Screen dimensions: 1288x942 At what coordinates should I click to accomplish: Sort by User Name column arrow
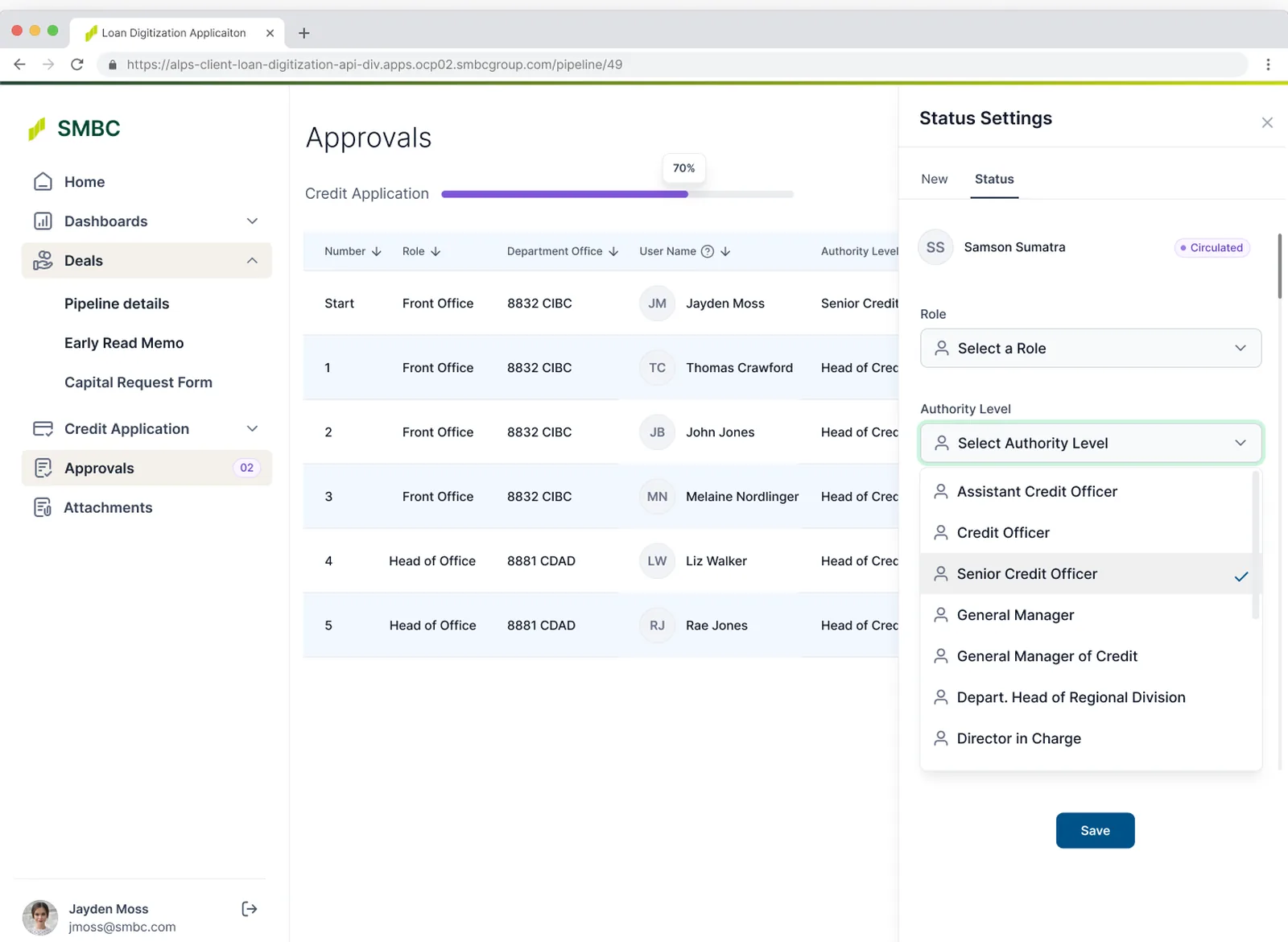(x=725, y=251)
